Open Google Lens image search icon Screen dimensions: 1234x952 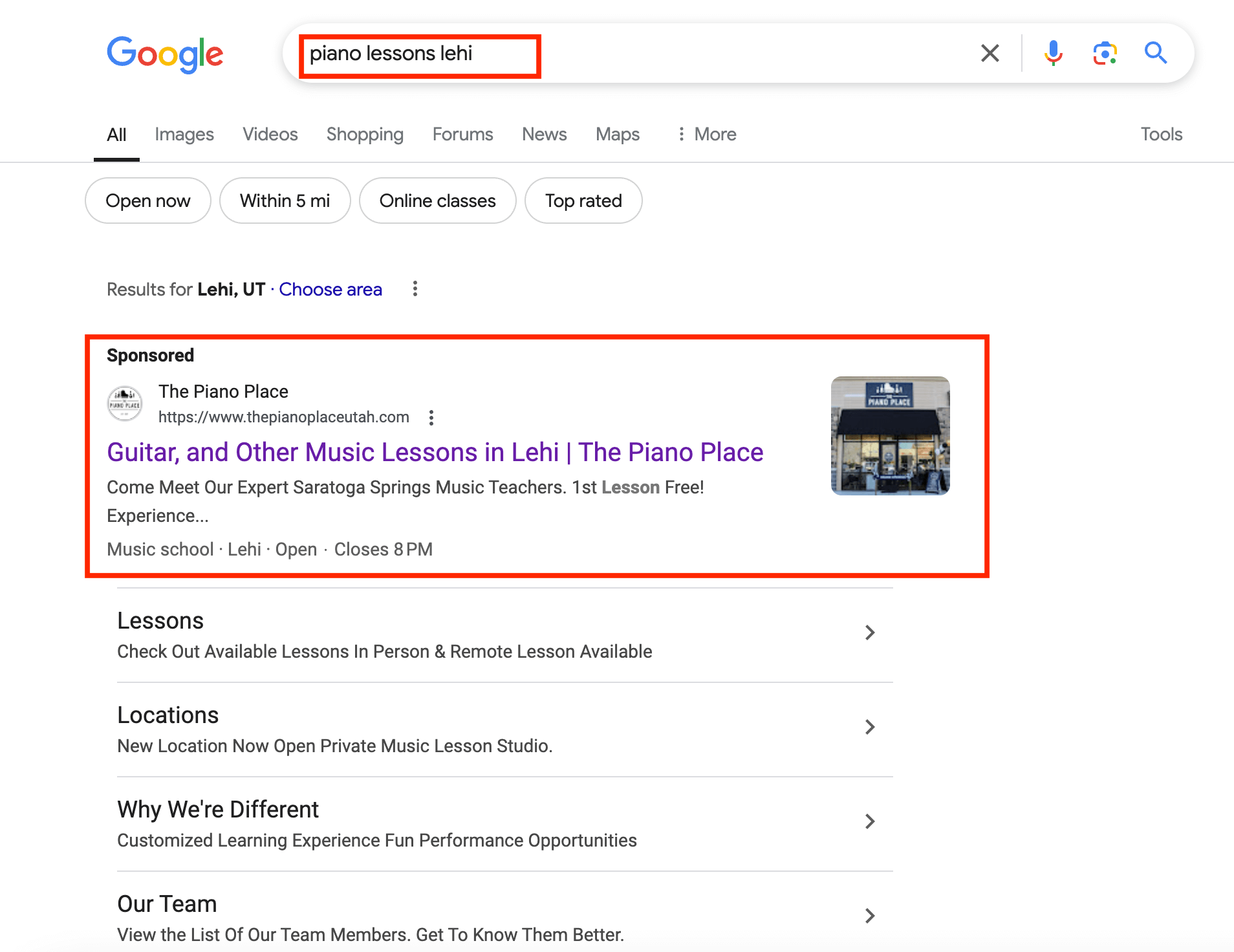pos(1105,53)
